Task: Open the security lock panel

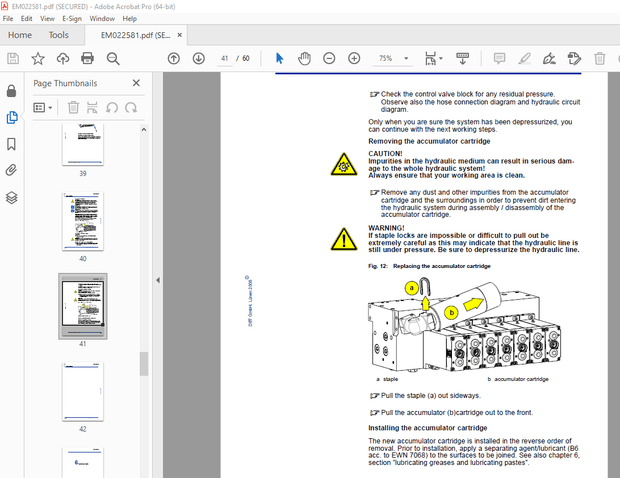Action: (x=11, y=91)
